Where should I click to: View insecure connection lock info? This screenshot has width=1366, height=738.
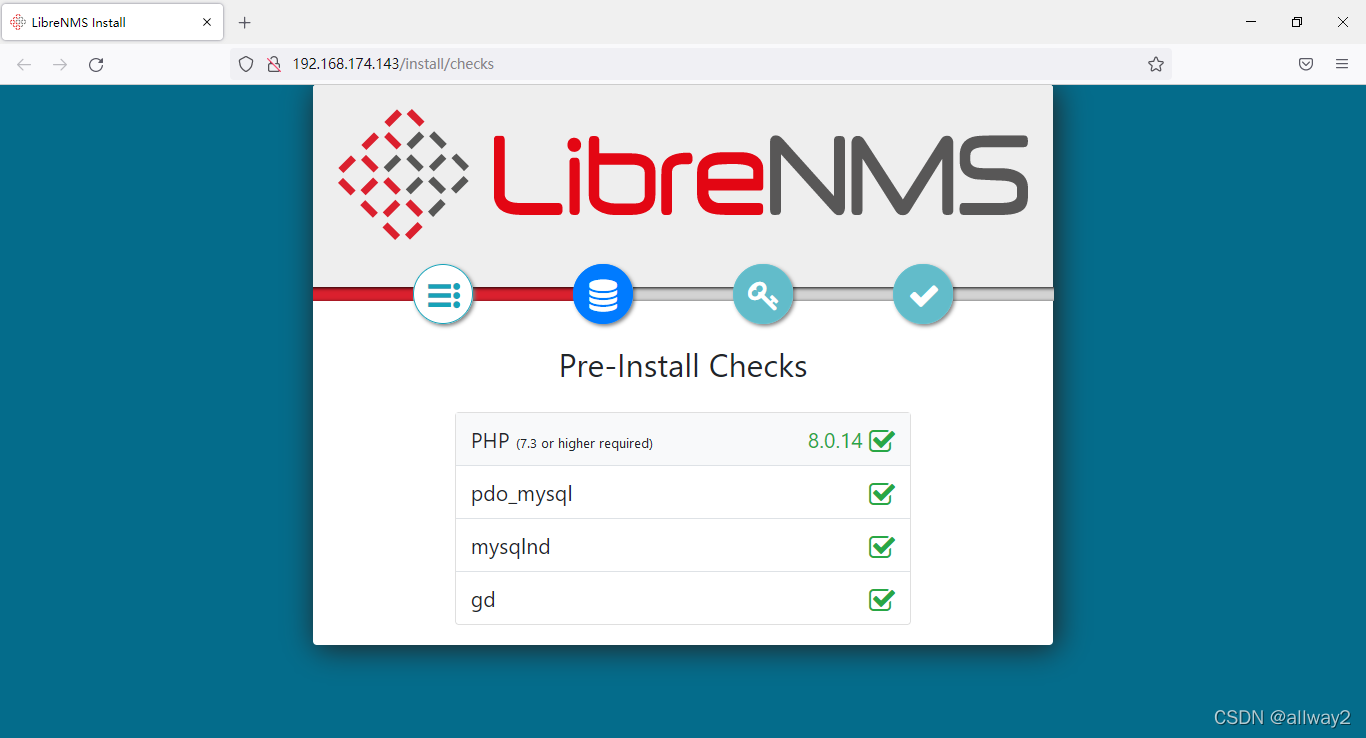click(273, 64)
